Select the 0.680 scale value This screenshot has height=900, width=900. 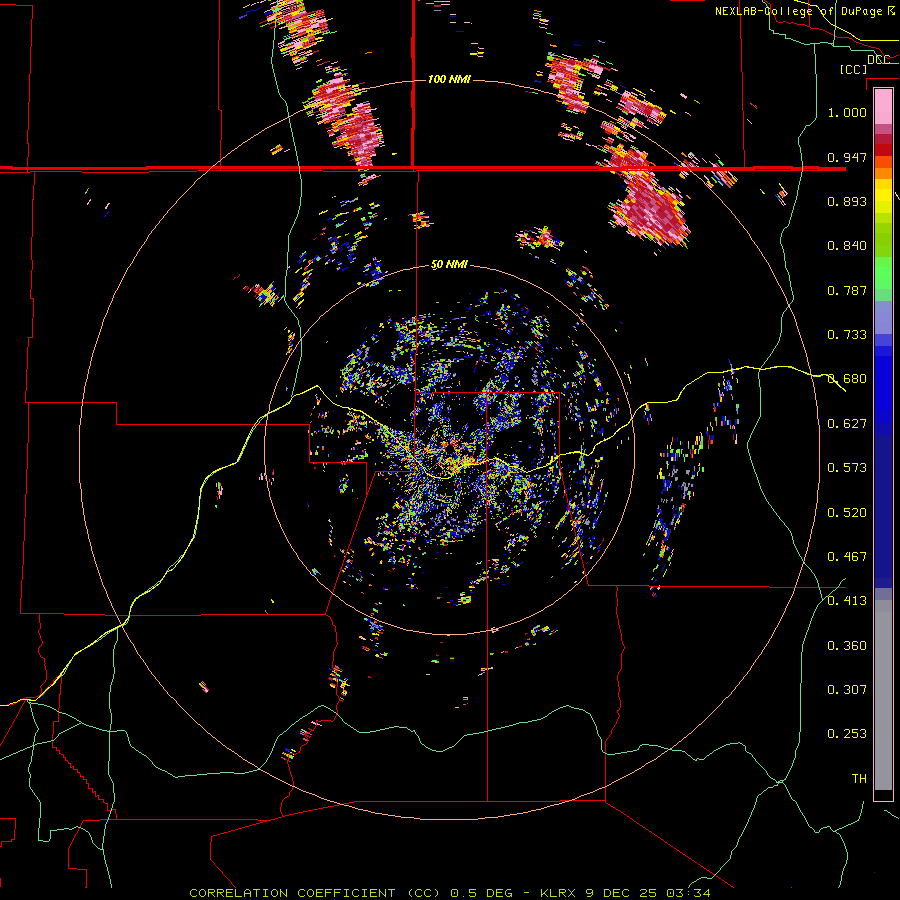847,379
